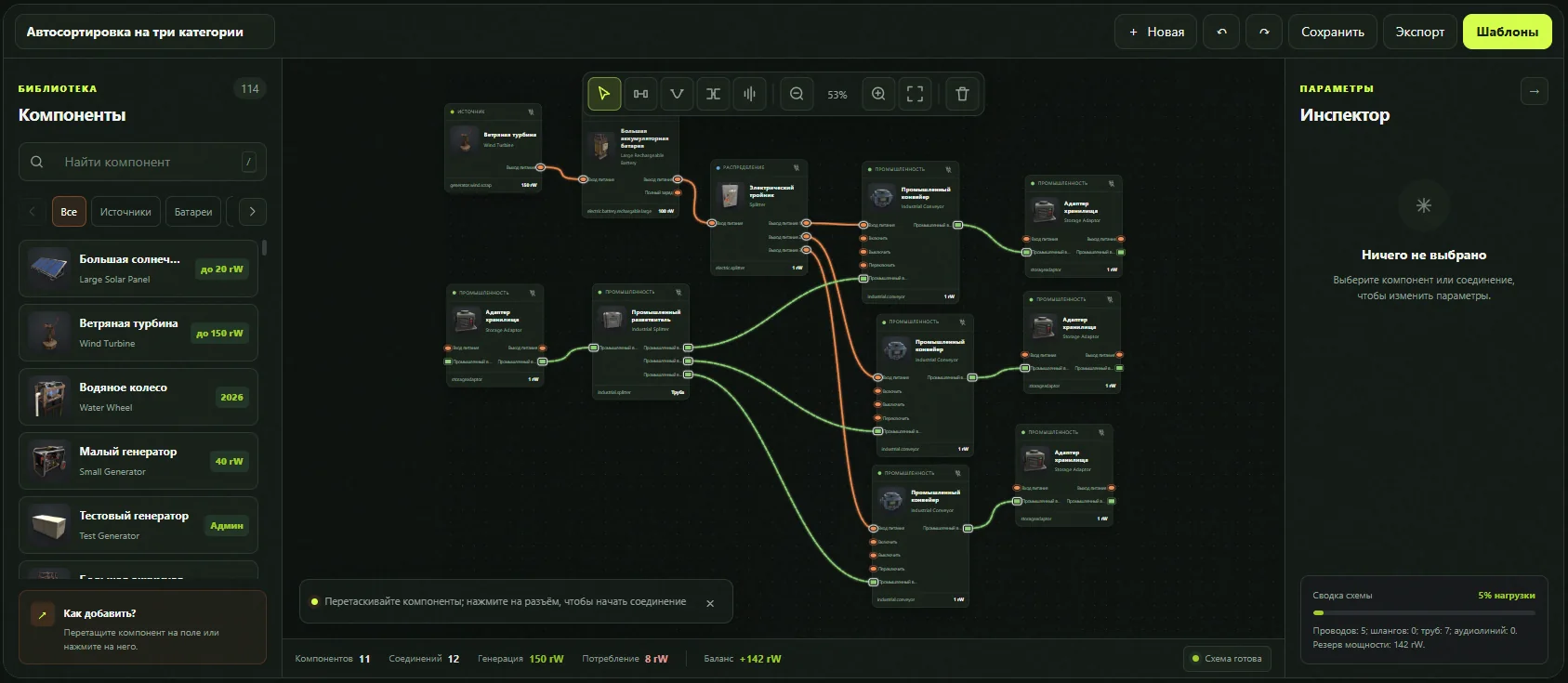This screenshot has height=683, width=1568.
Task: Click the «Найти компонент» search field
Action: (142, 162)
